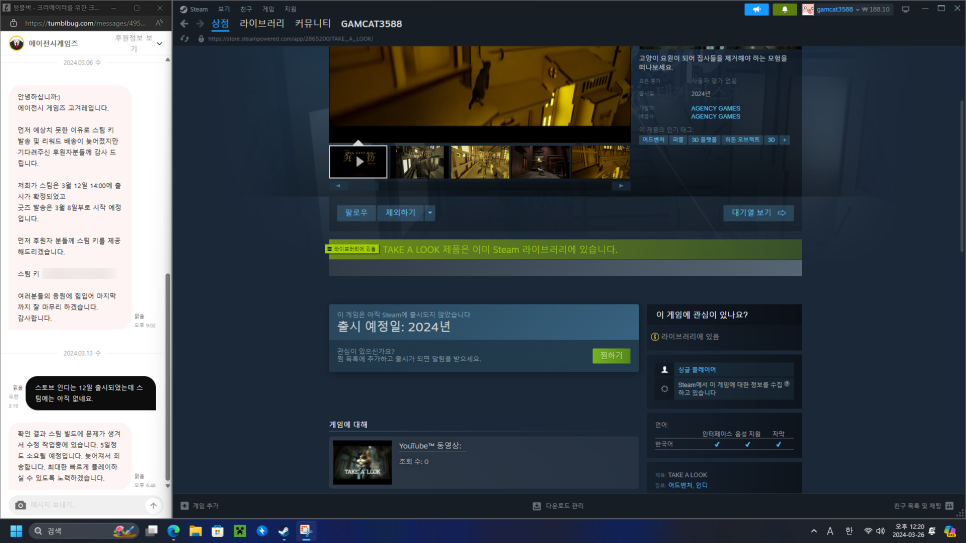Screen dimensions: 966x543
Task: Click the 어드벤처 tag
Action: [x=653, y=140]
